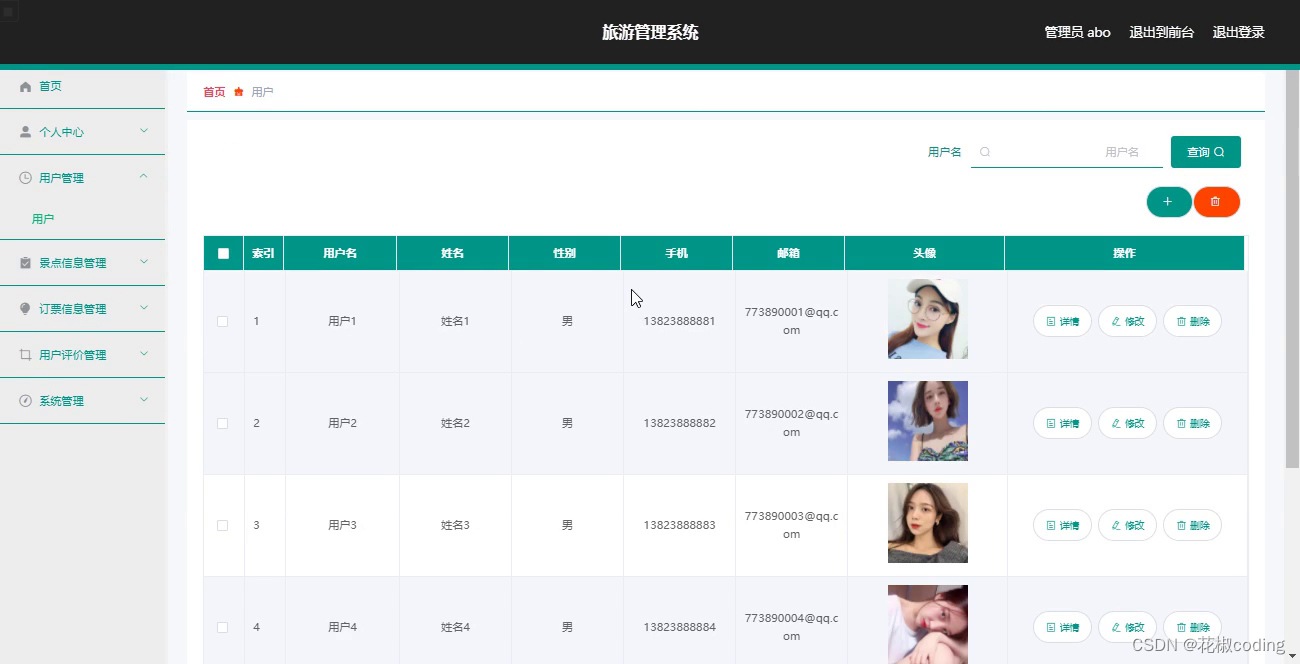Expand the 个人中心 chevron
Viewport: 1300px width, 664px height.
click(x=144, y=131)
